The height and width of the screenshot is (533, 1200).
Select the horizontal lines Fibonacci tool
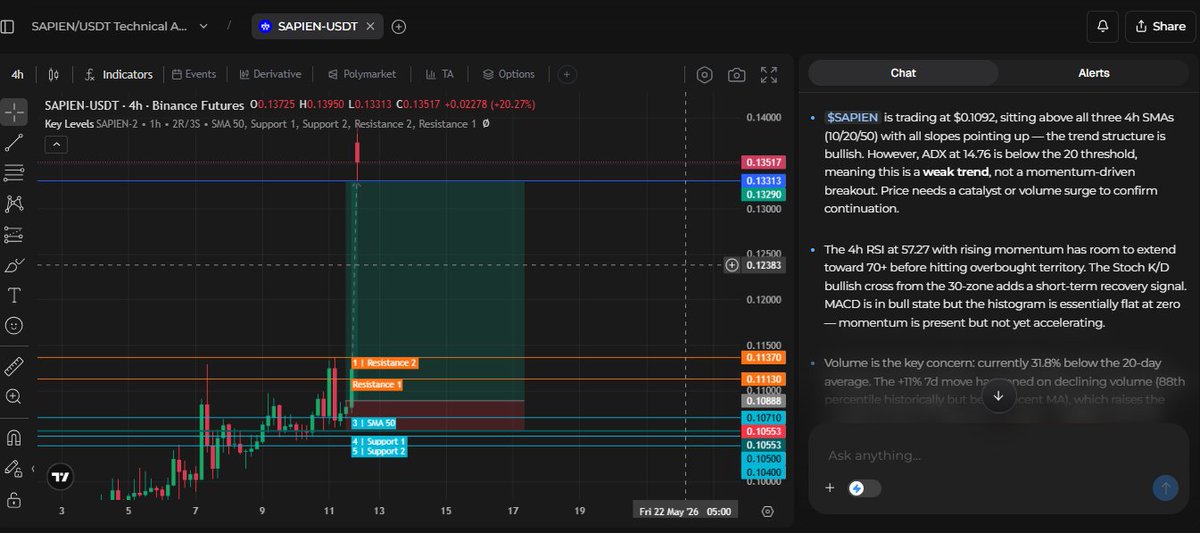14,173
